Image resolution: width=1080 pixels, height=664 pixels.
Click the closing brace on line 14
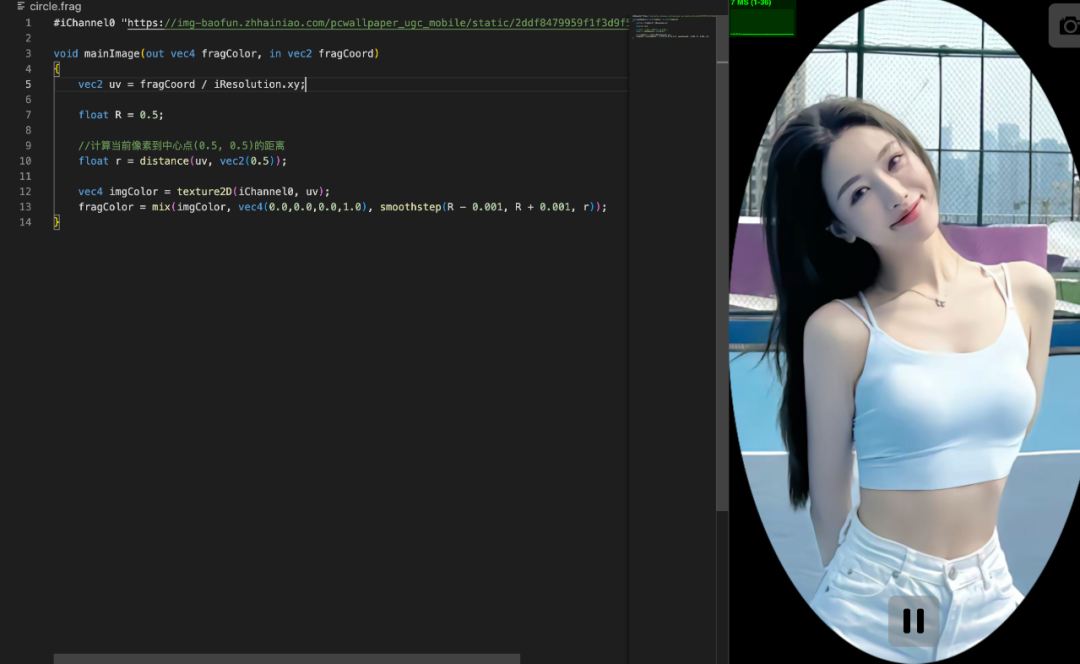coord(57,222)
